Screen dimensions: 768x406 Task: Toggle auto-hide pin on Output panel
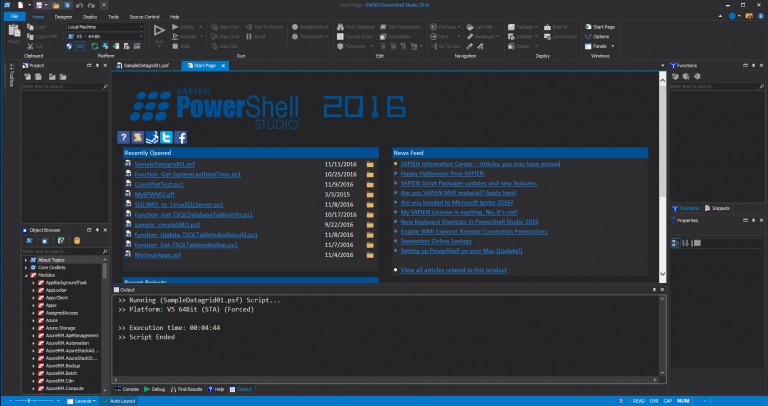point(654,289)
